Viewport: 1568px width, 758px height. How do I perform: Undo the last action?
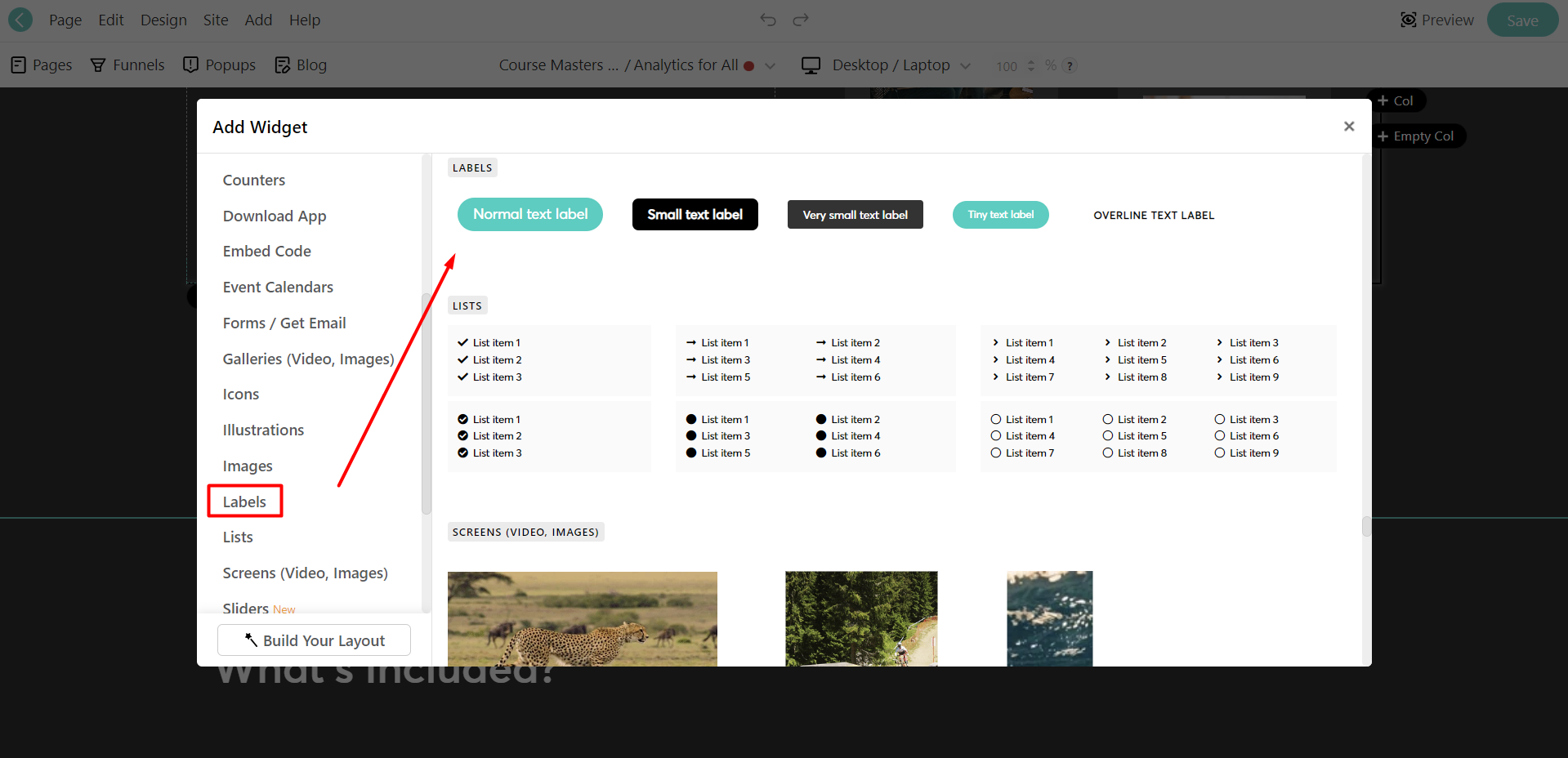767,19
